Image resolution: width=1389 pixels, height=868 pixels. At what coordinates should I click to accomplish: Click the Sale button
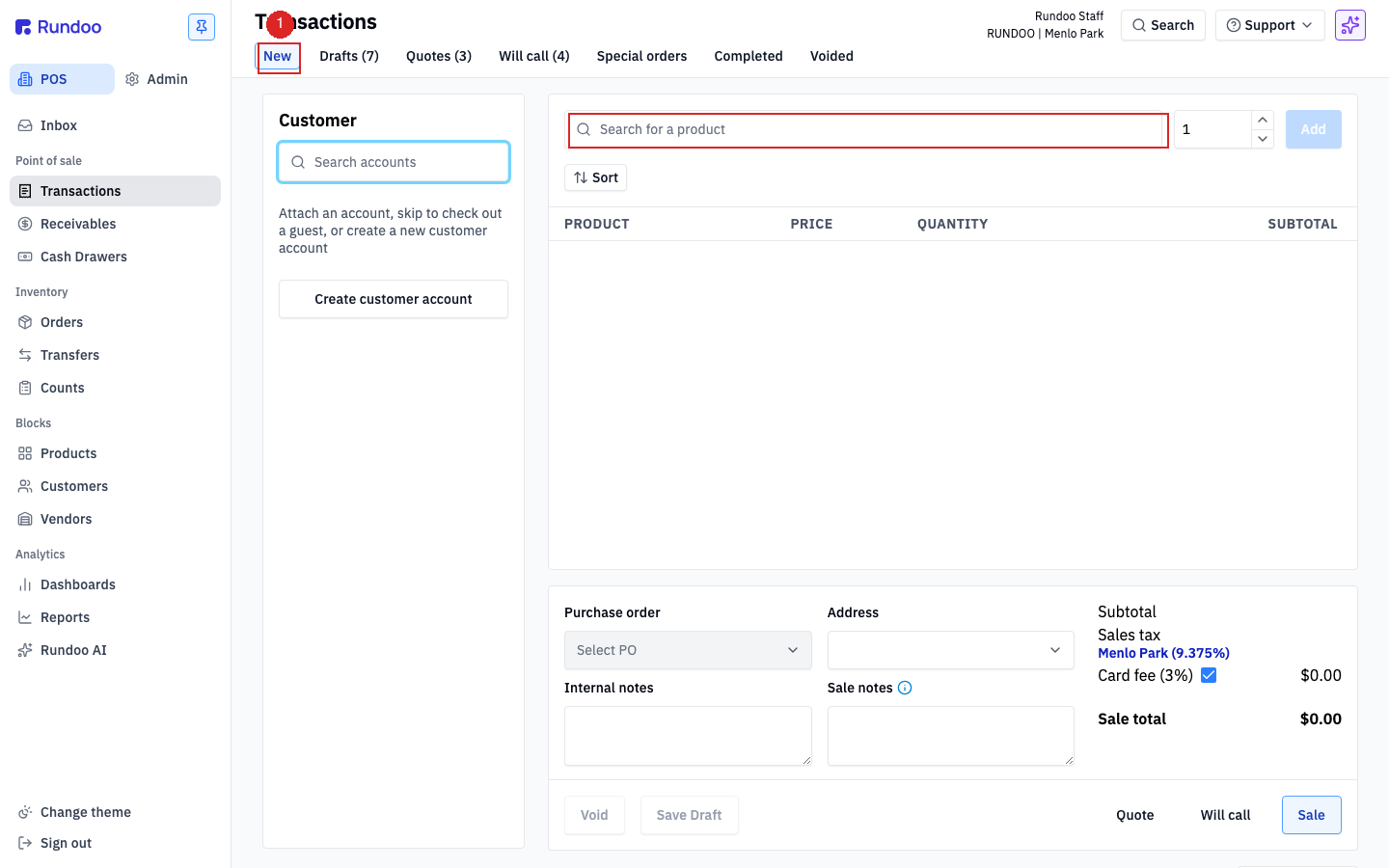(x=1312, y=815)
